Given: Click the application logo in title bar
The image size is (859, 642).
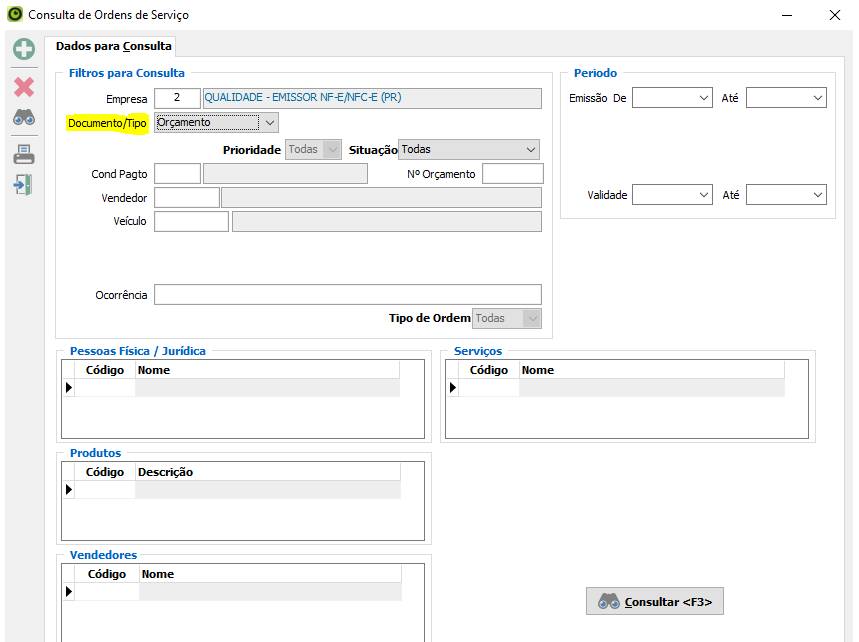Looking at the screenshot, I should point(14,15).
